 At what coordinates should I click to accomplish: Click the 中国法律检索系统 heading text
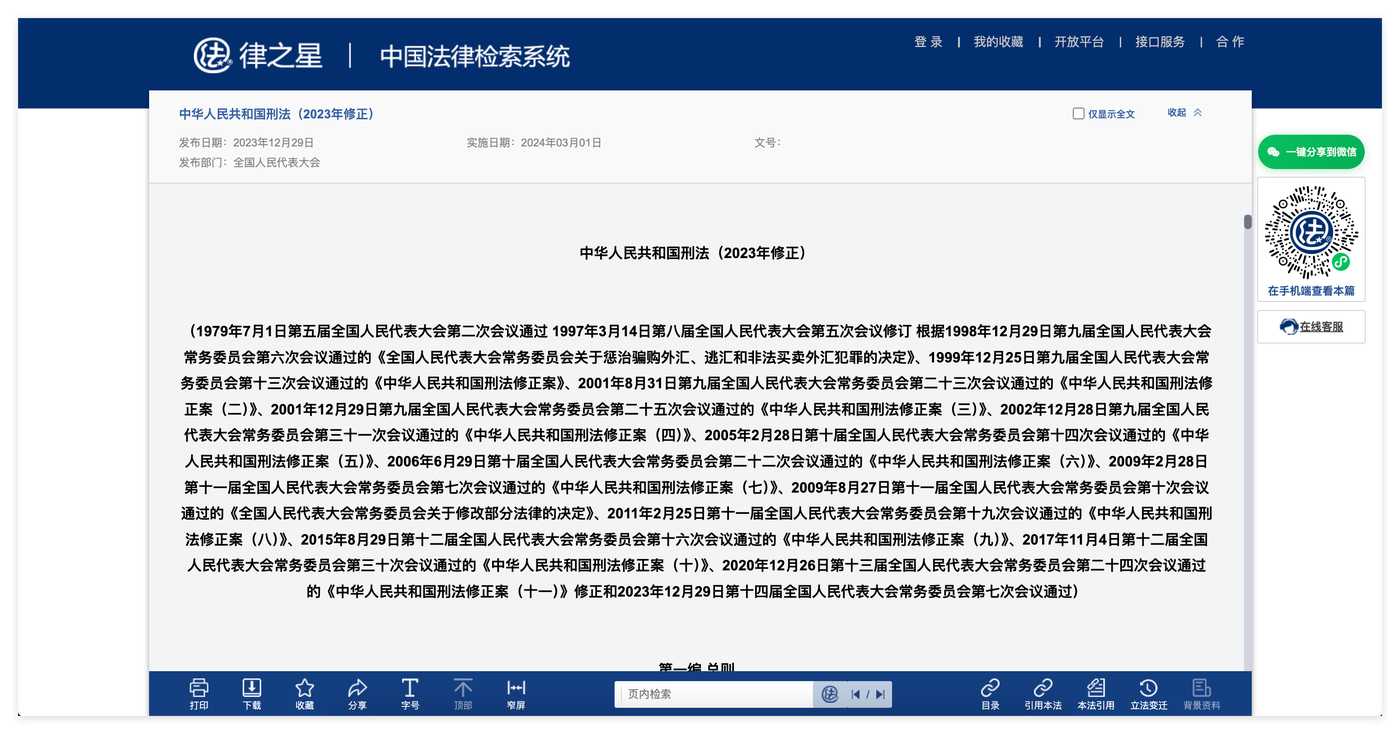pos(474,56)
